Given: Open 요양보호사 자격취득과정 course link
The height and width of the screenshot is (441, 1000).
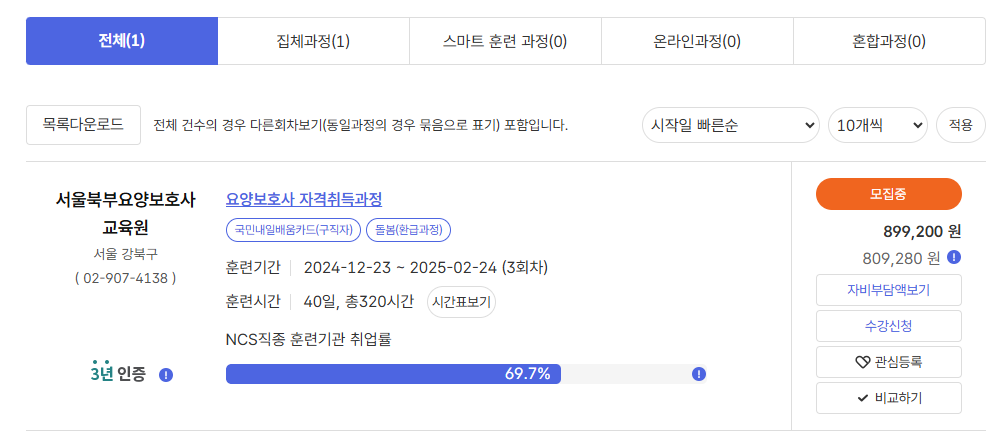Looking at the screenshot, I should [x=304, y=199].
